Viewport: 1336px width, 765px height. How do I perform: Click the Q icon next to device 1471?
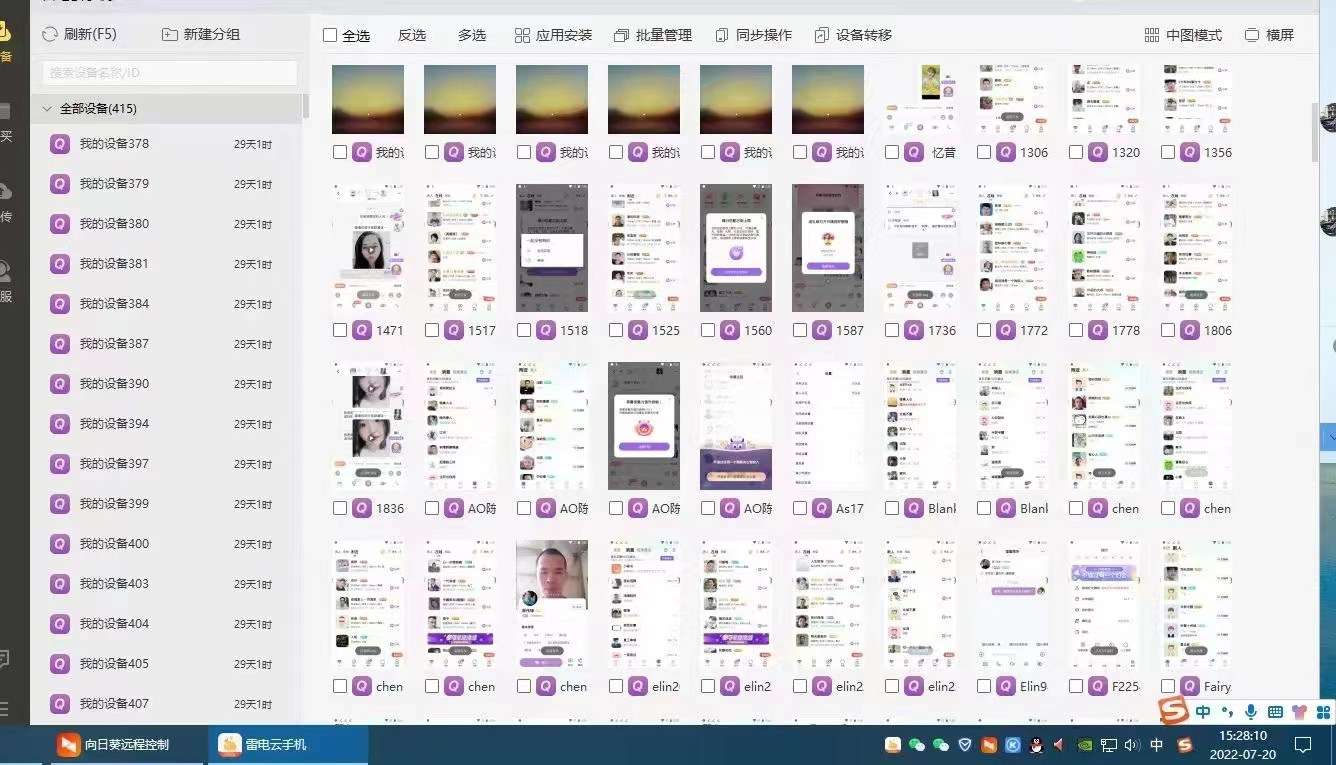pos(361,329)
